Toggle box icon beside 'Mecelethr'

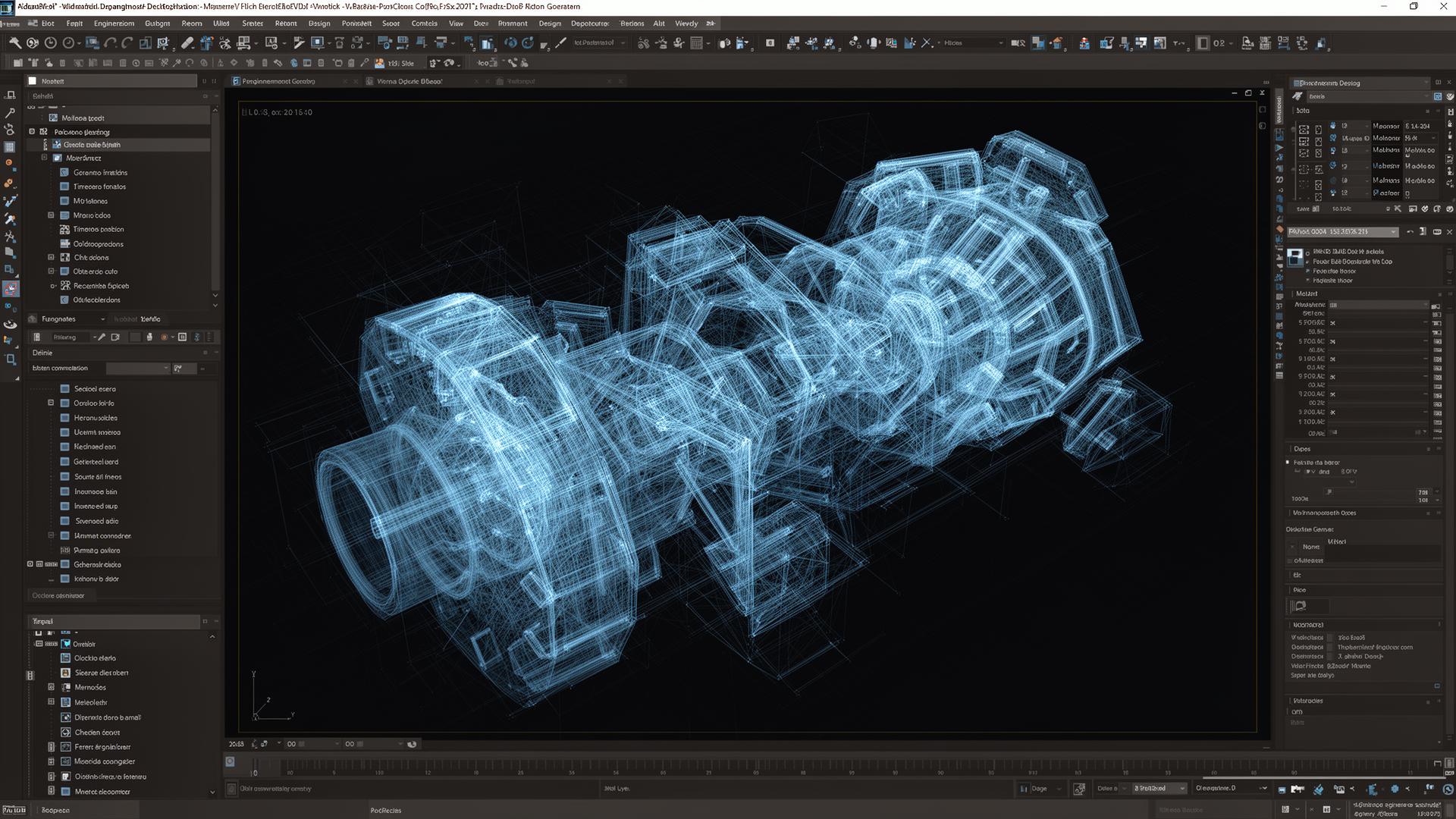(x=65, y=703)
